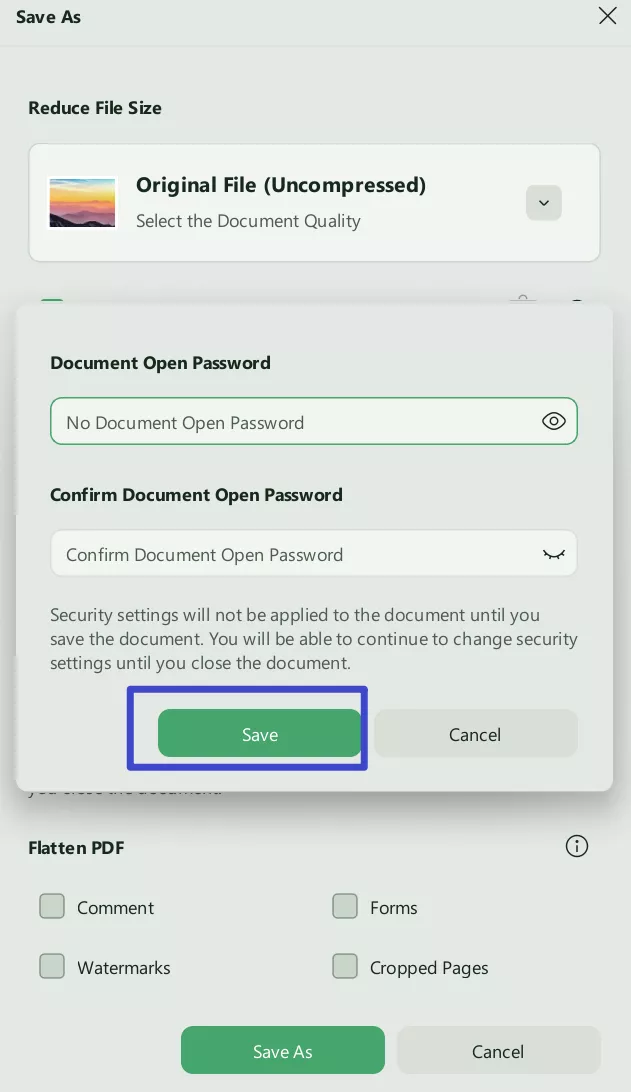
Task: Check the Comment flatten option
Action: tap(52, 906)
